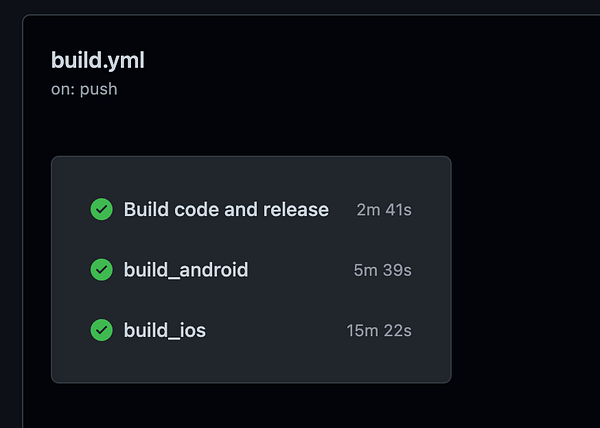Image resolution: width=600 pixels, height=428 pixels.
Task: Click the gap between build_ios and its 15m 22s duration
Action: point(276,330)
